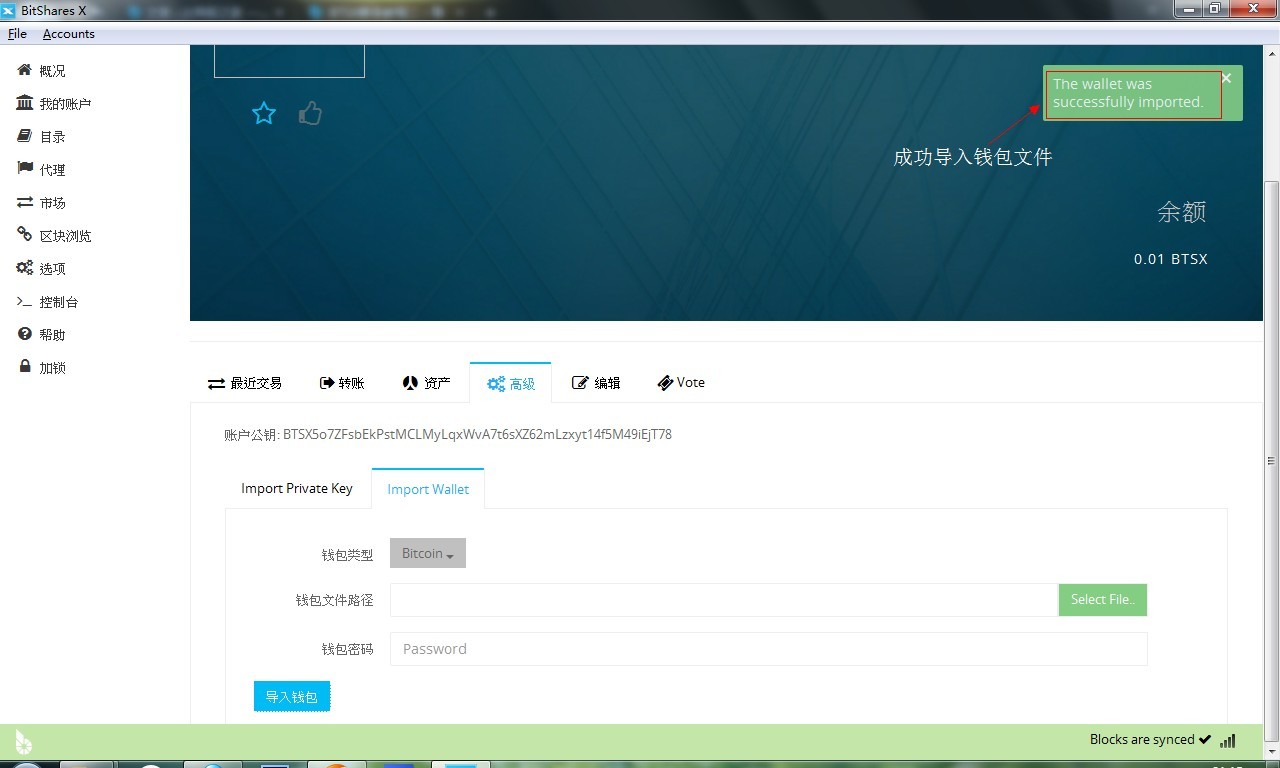Switch to 最近交易 tab

coord(245,383)
